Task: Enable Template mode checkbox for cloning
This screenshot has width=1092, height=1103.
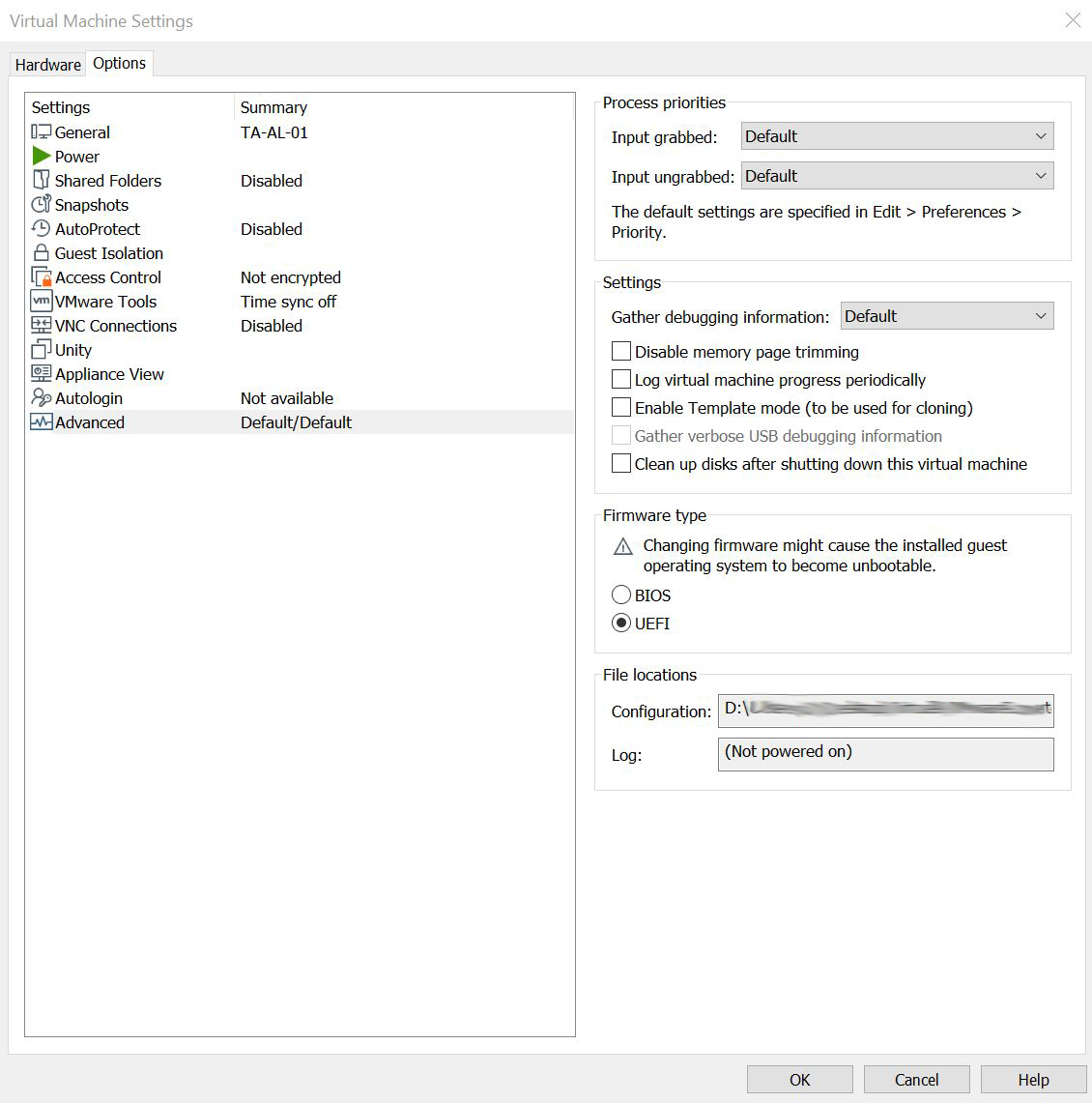Action: click(621, 408)
